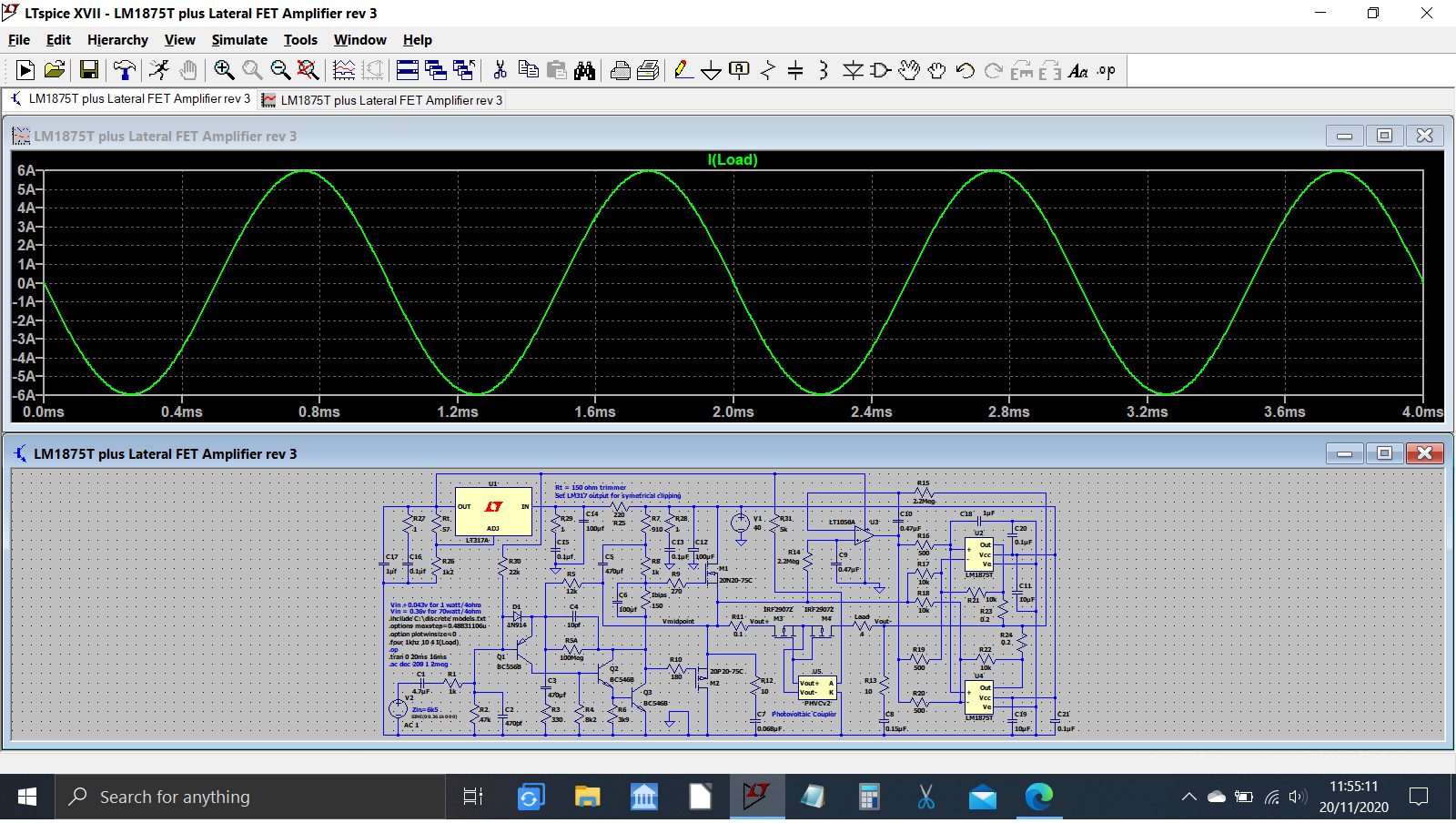Select the Label Net tool

pos(740,70)
